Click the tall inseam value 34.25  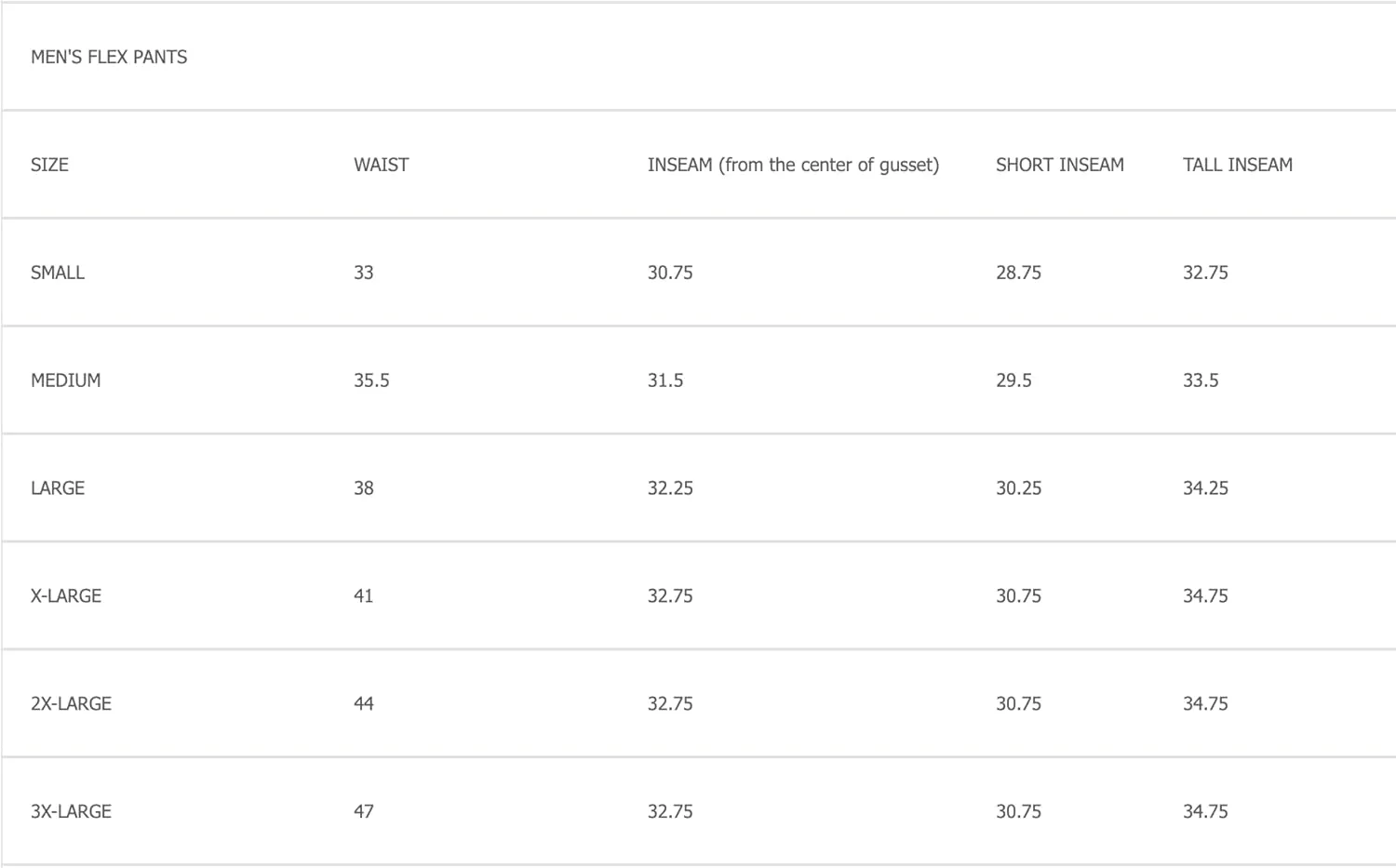point(1205,488)
